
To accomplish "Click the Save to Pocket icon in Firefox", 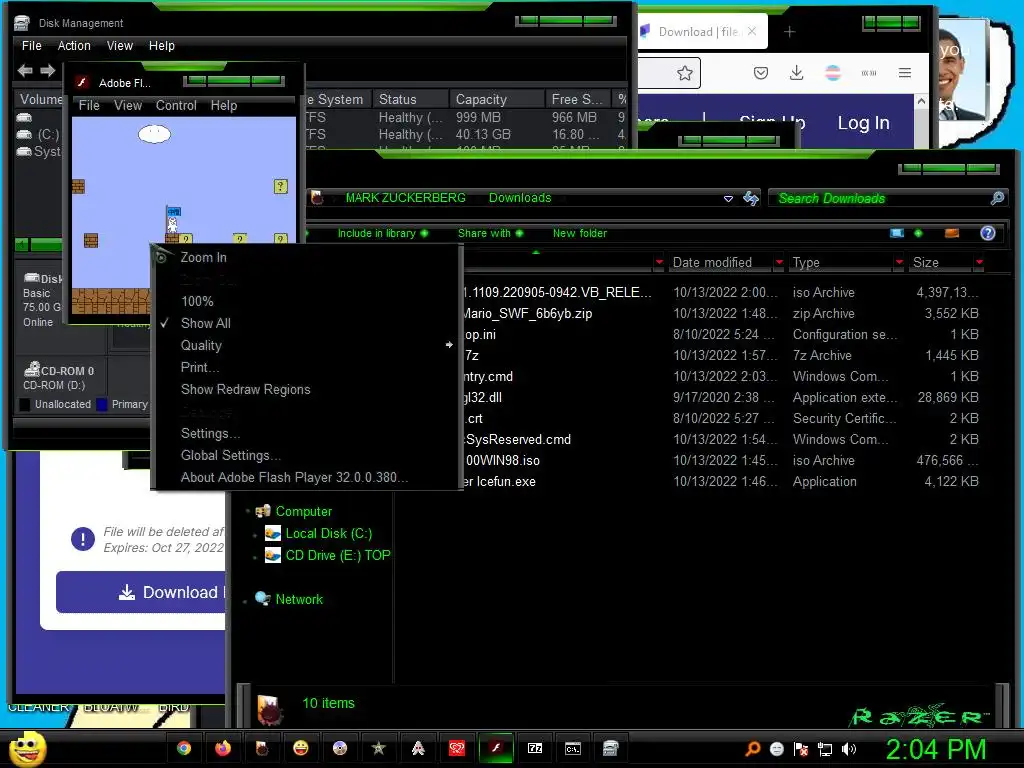I will pos(761,72).
